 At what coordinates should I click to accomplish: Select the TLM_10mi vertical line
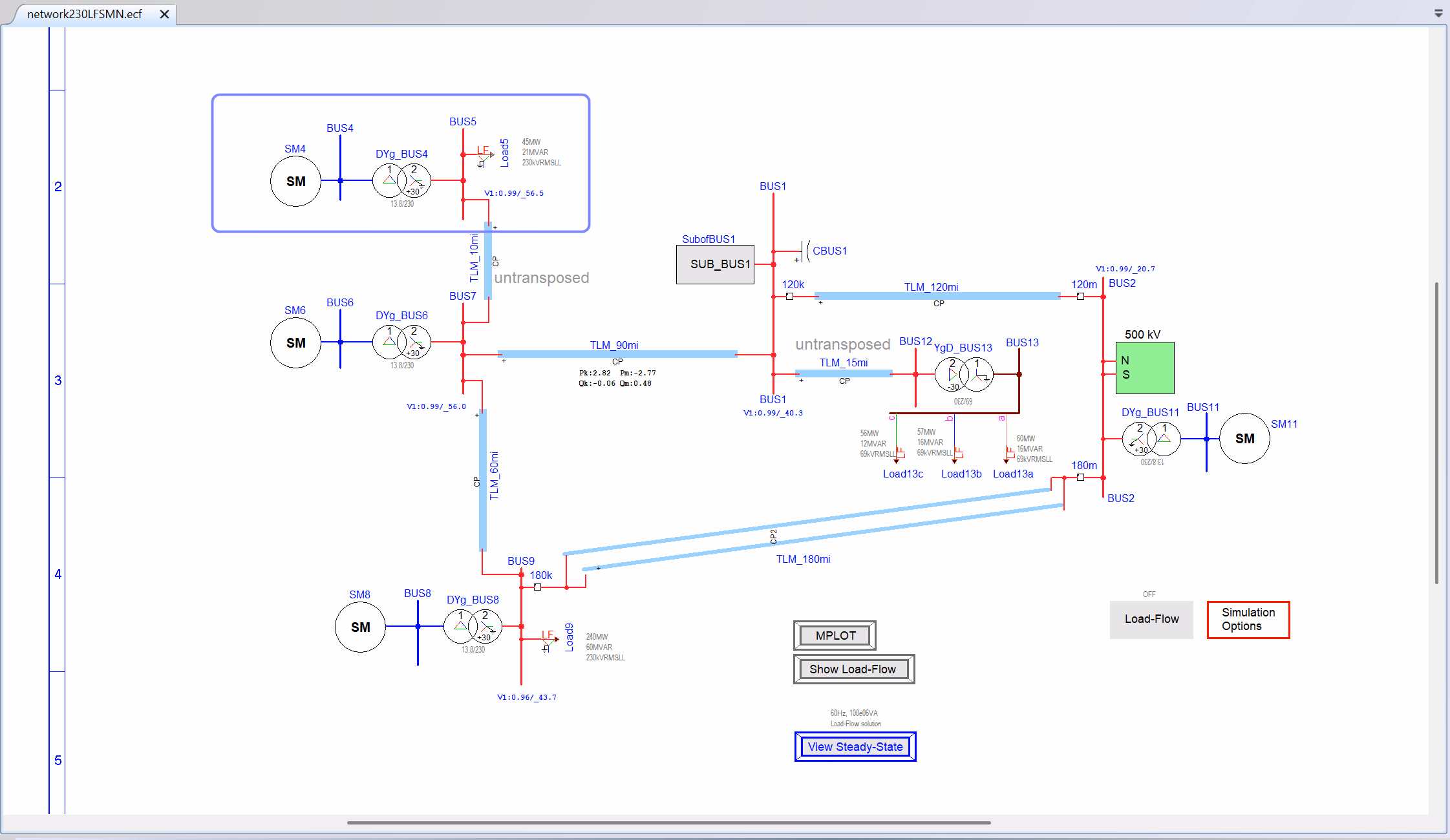pos(488,260)
